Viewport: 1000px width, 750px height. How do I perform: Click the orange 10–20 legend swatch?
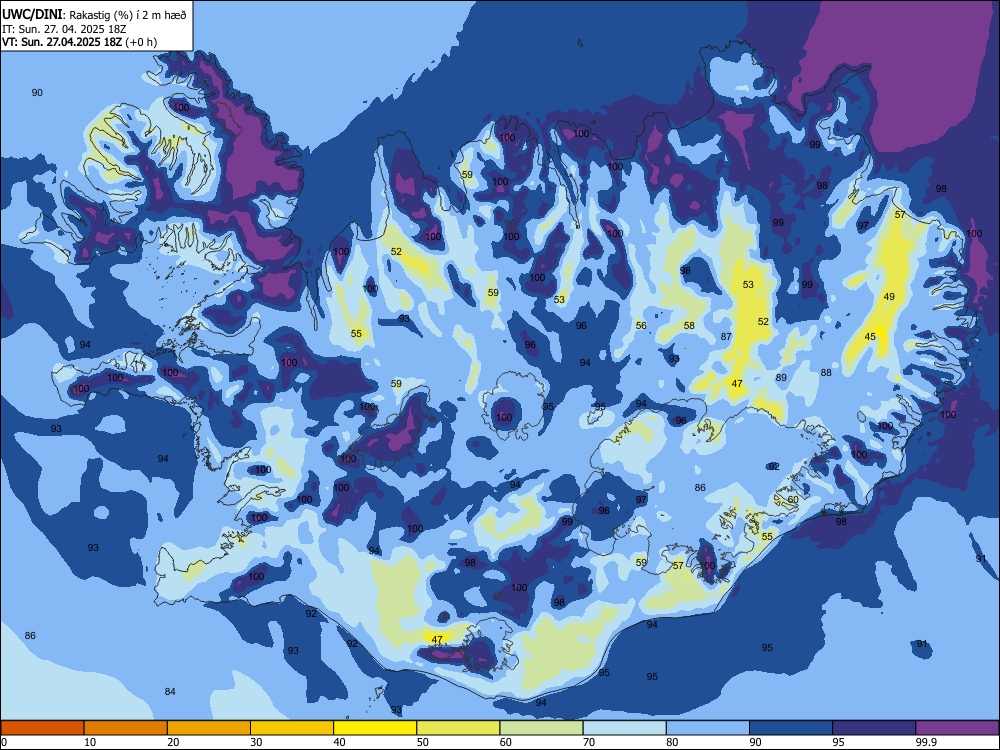[x=126, y=728]
